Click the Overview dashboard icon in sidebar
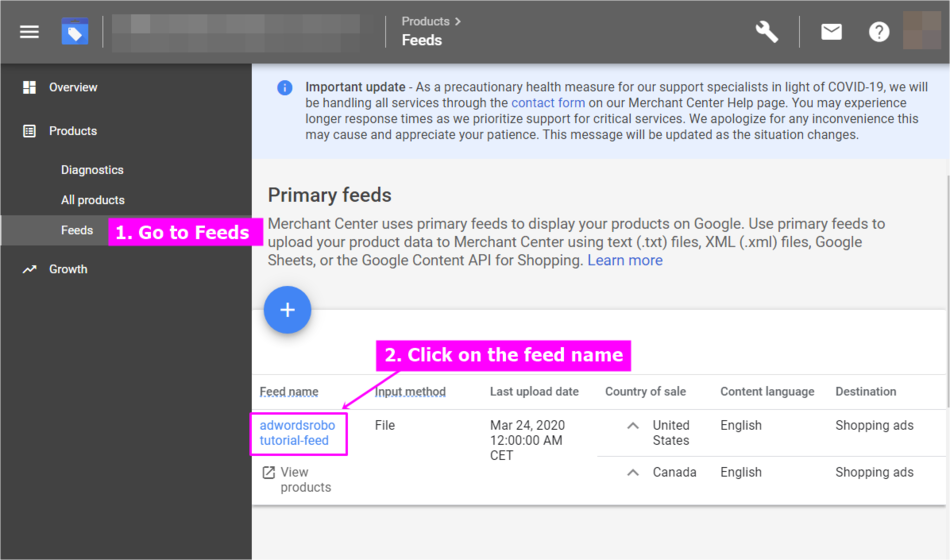Image resolution: width=950 pixels, height=560 pixels. (30, 88)
